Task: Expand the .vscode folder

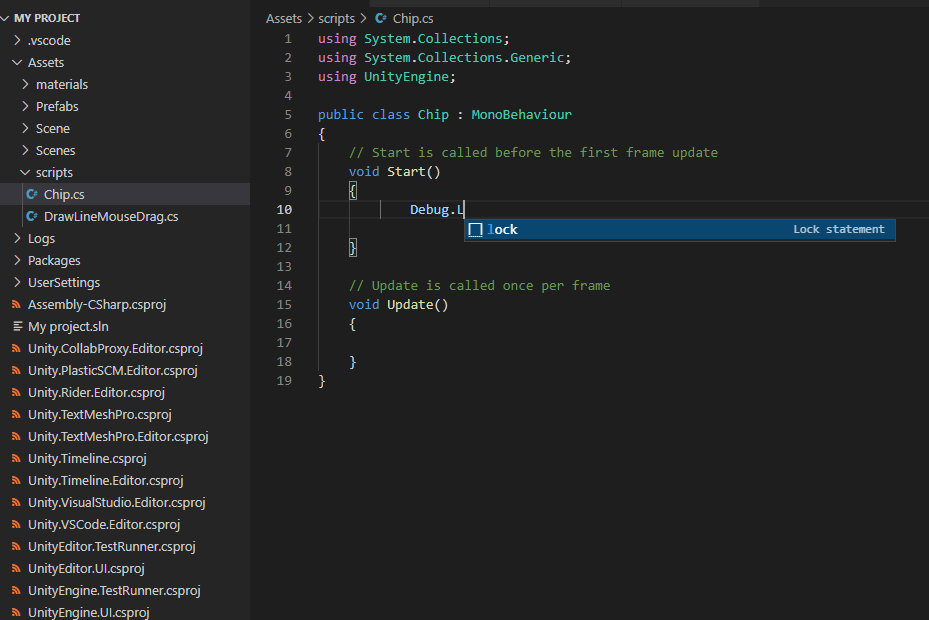Action: point(17,40)
